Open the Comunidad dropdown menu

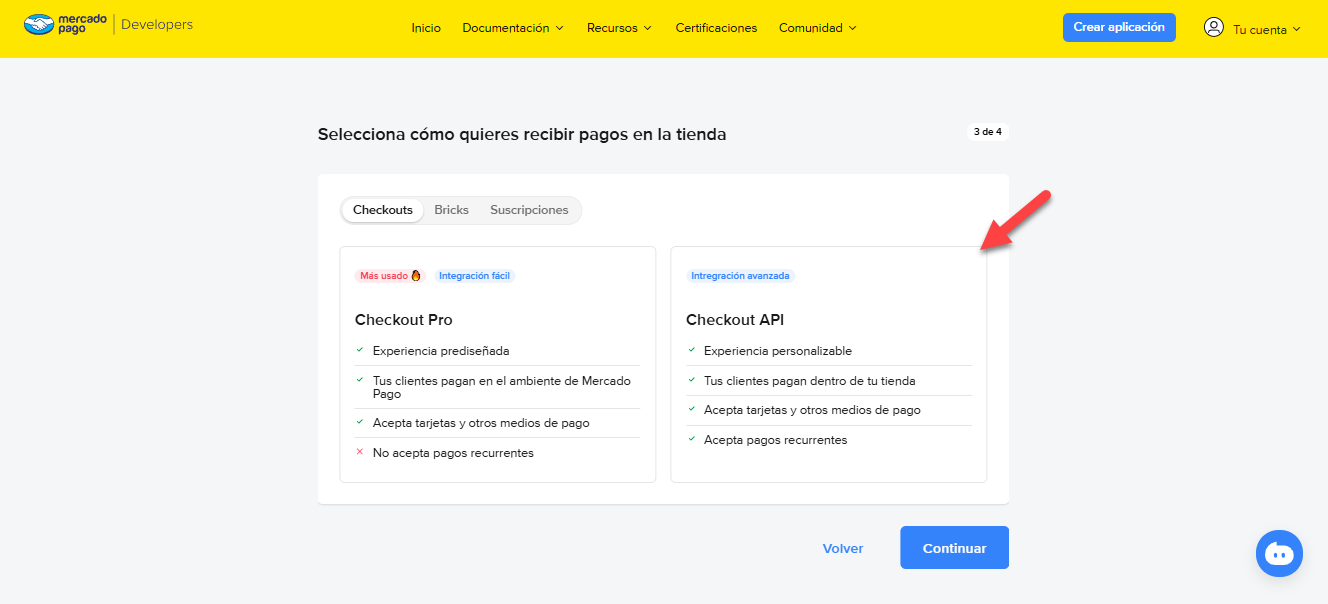pyautogui.click(x=817, y=28)
